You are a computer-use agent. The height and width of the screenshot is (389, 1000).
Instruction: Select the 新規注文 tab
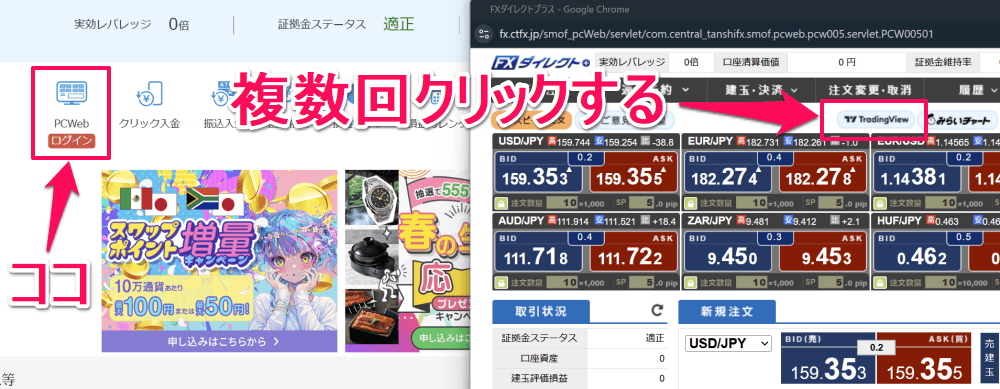coord(727,311)
